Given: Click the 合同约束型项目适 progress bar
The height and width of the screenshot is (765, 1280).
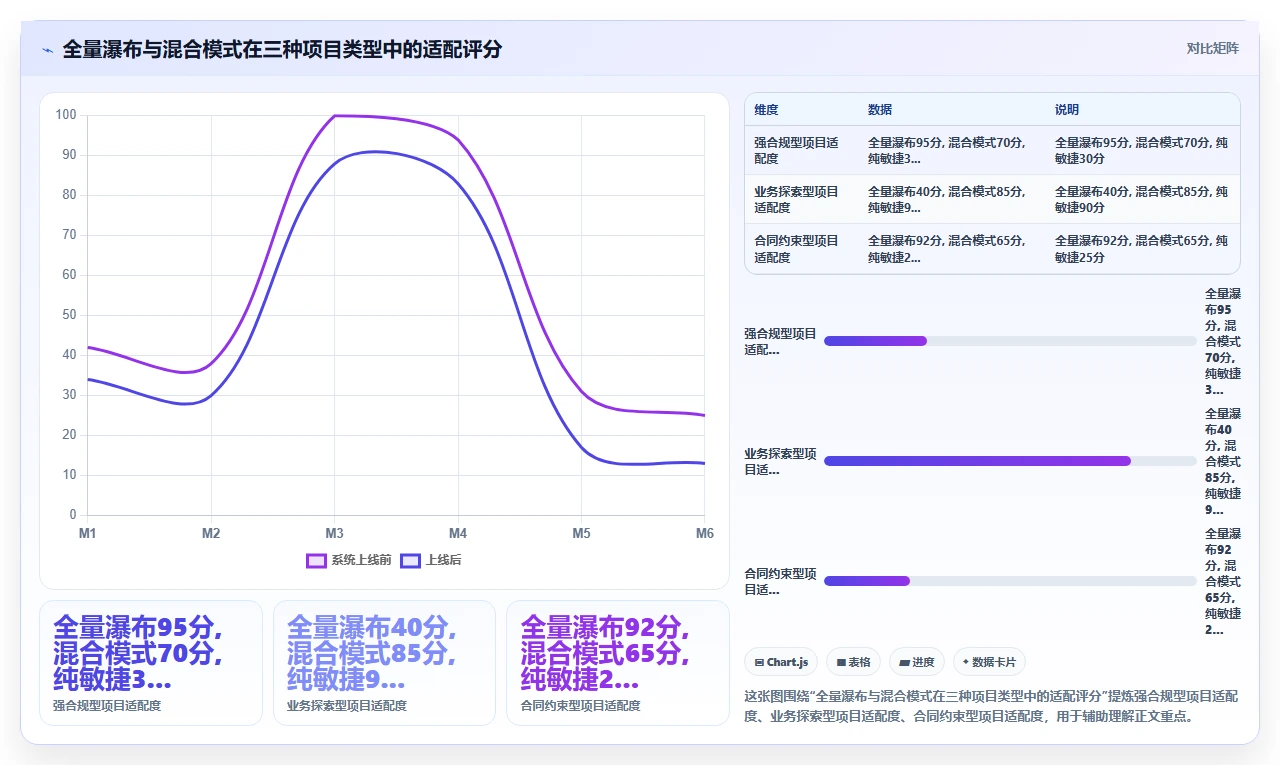Looking at the screenshot, I should point(1010,581).
